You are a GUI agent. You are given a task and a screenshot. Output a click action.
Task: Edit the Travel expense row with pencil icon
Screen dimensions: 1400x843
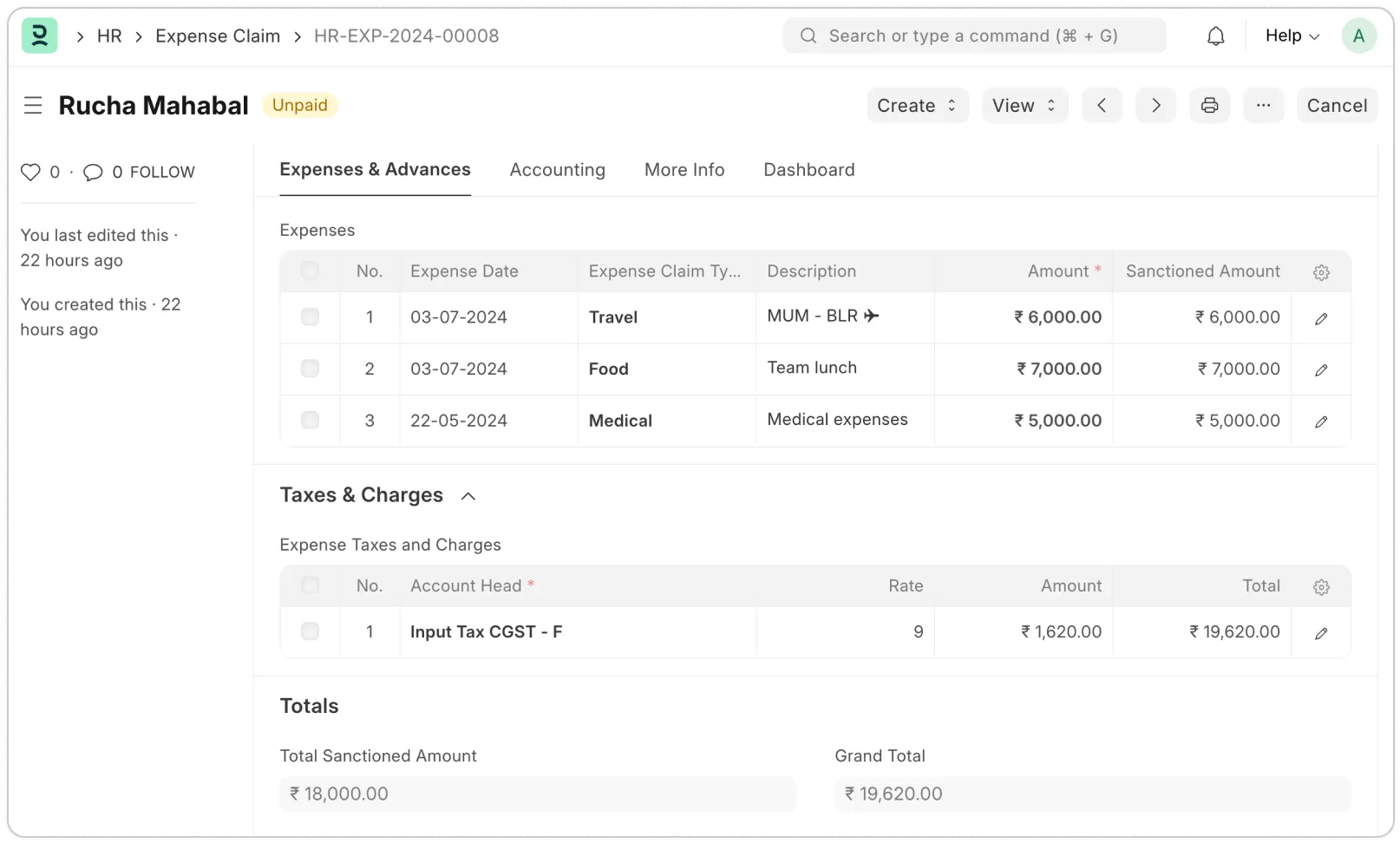coord(1321,318)
